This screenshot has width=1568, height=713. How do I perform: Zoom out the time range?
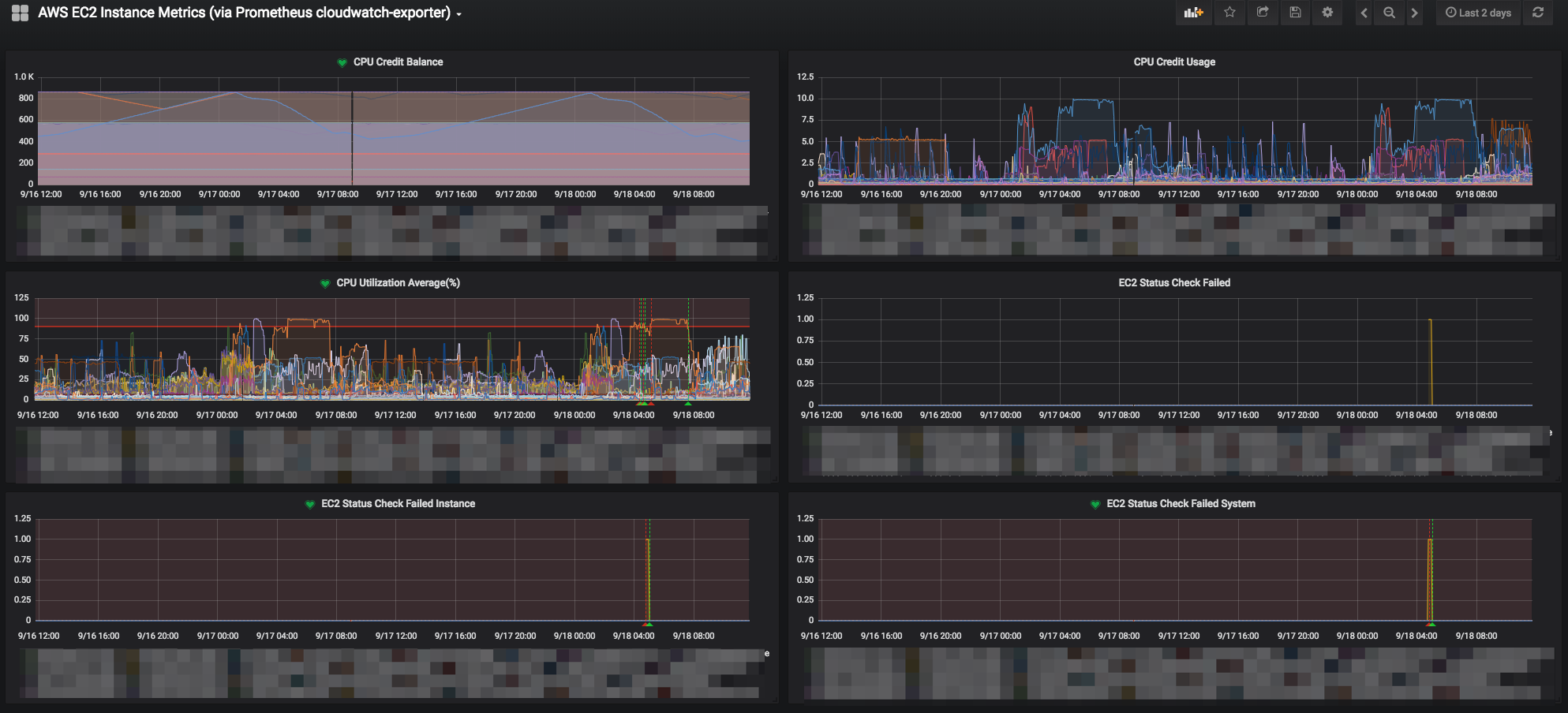tap(1389, 13)
